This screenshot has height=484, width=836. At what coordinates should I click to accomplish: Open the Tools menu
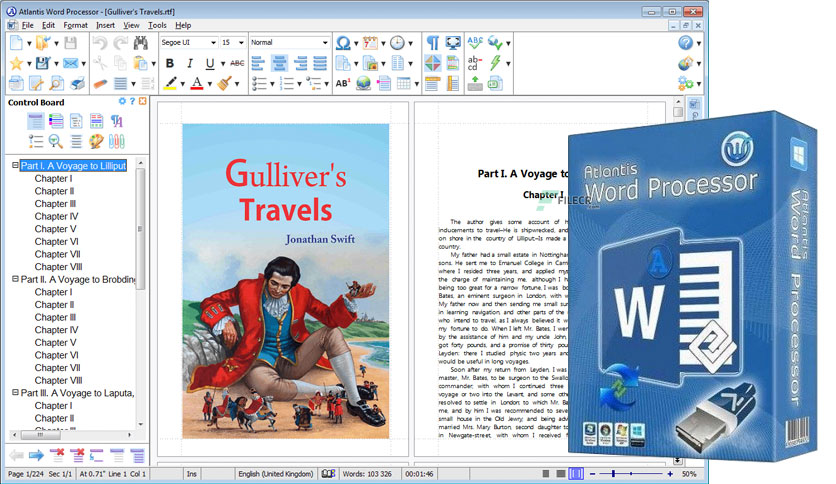click(157, 25)
